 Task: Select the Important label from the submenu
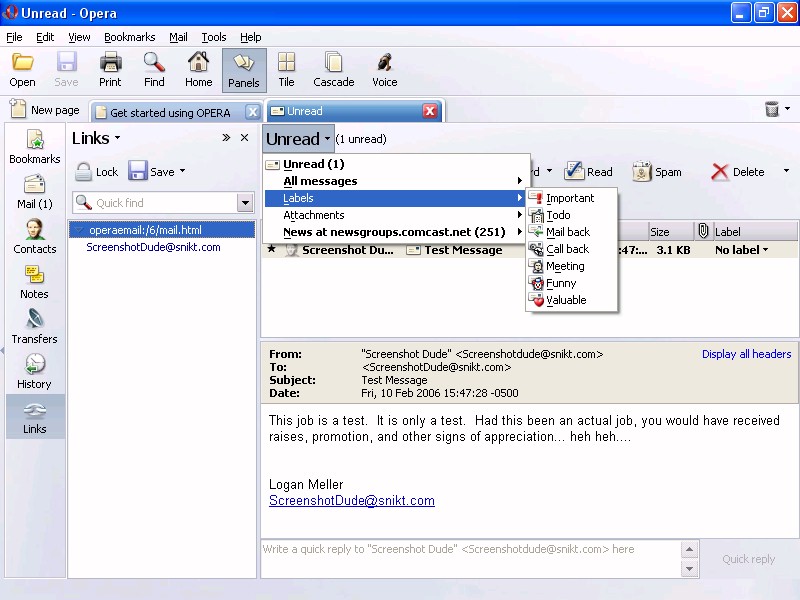point(569,198)
